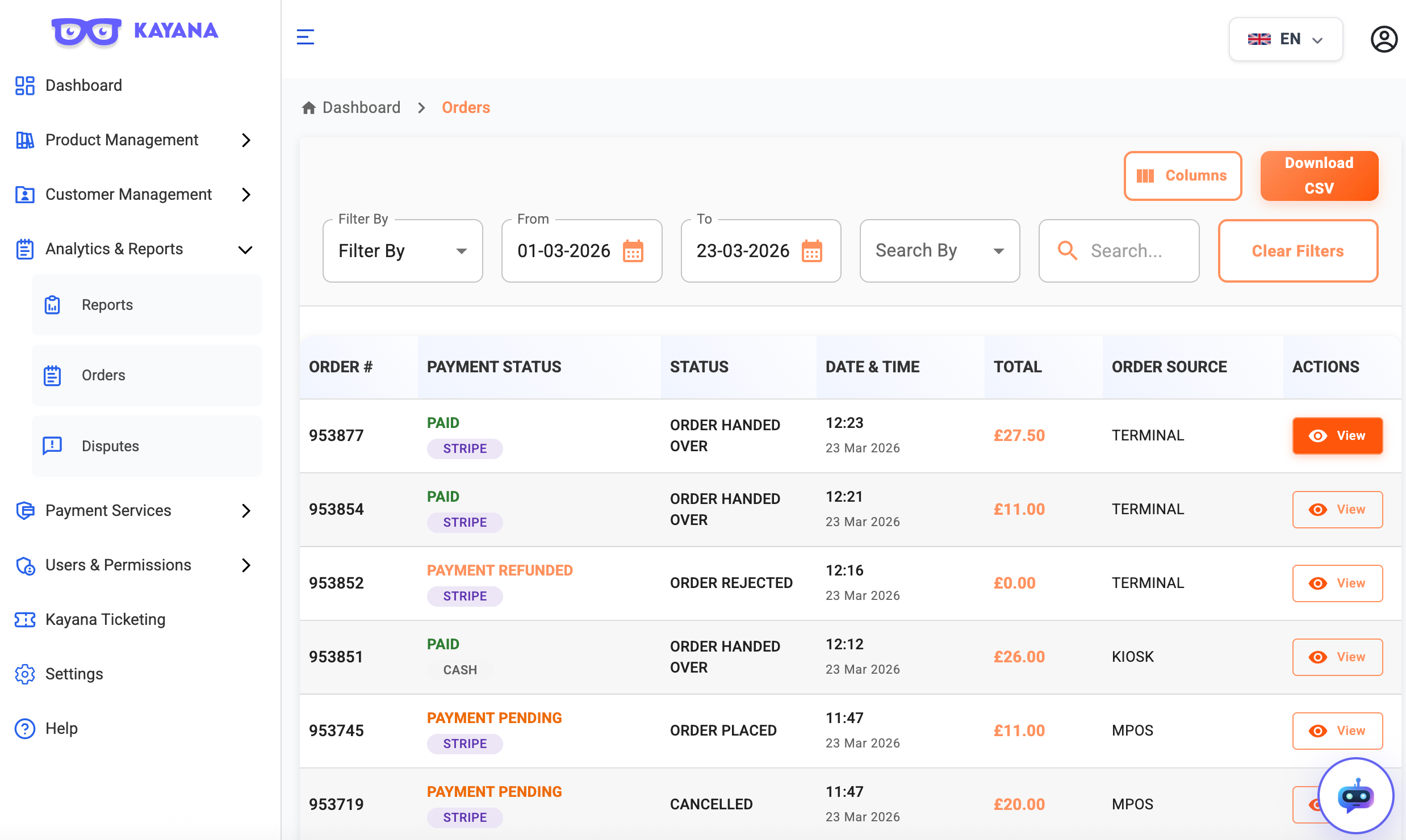Focus the Search text field
Screen dimensions: 1406x840
click(1119, 251)
